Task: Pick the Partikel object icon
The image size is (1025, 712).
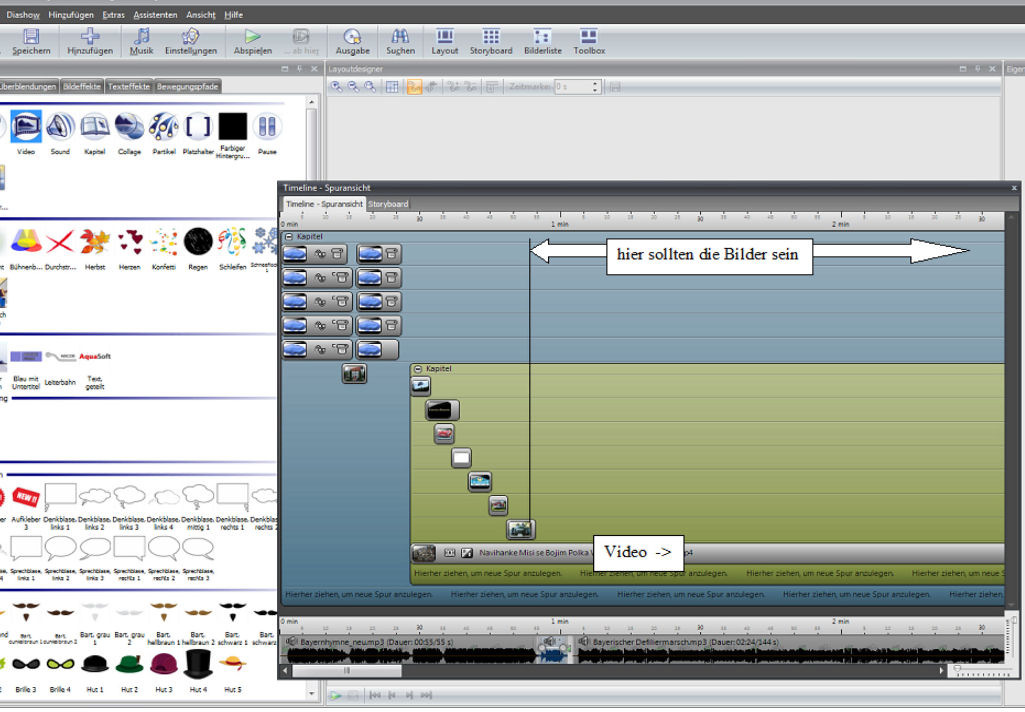Action: tap(164, 131)
